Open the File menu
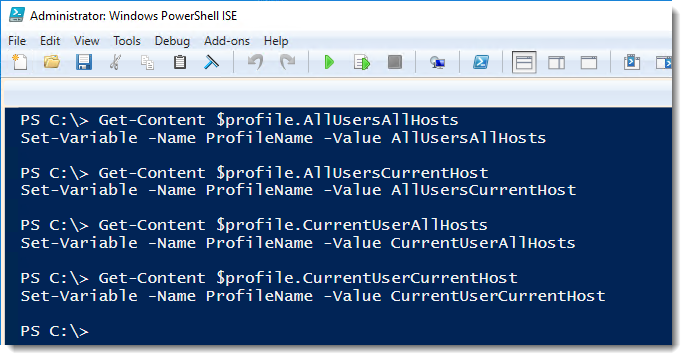Image resolution: width=687 pixels, height=360 pixels. click(17, 41)
